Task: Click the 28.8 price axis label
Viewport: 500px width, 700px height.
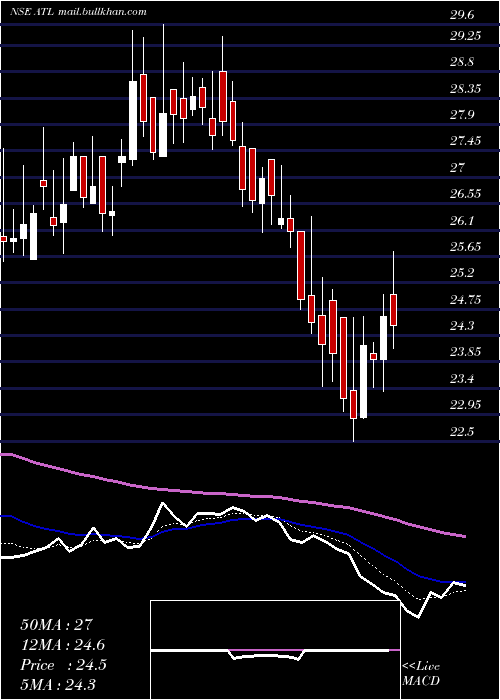Action: click(x=462, y=62)
